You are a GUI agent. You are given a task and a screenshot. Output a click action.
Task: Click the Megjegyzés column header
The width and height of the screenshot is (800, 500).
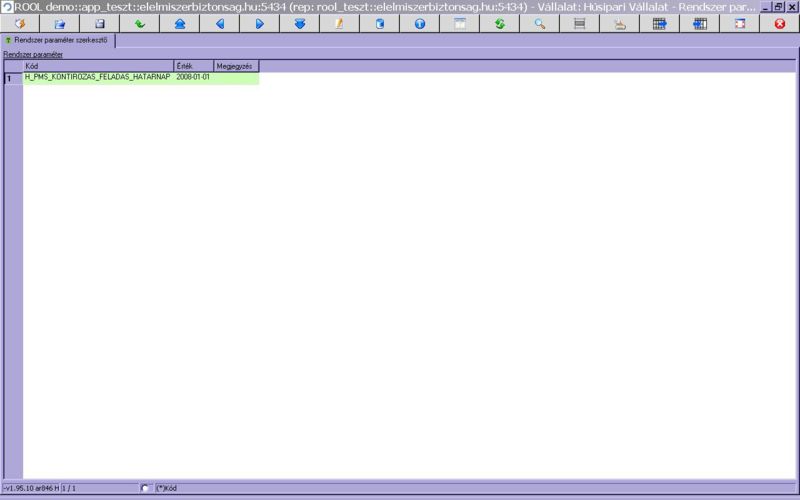pos(236,66)
